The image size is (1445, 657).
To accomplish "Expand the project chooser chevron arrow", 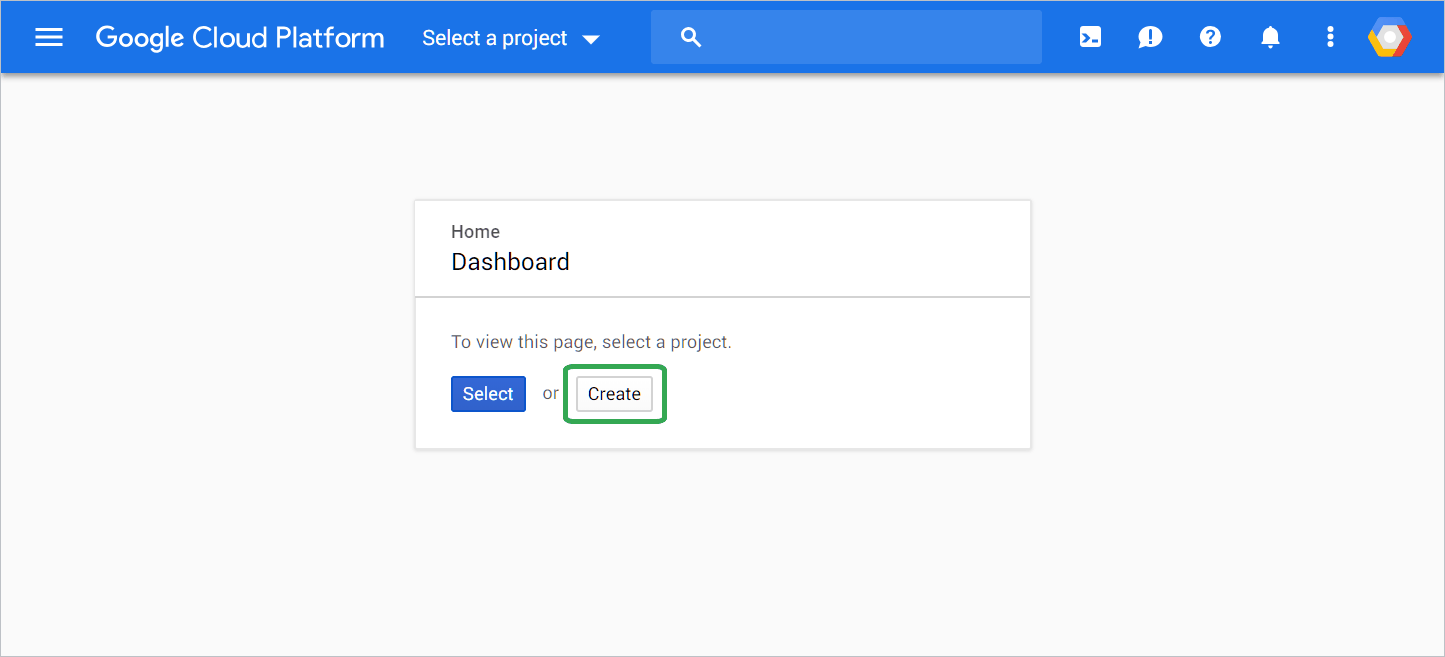I will pyautogui.click(x=592, y=39).
